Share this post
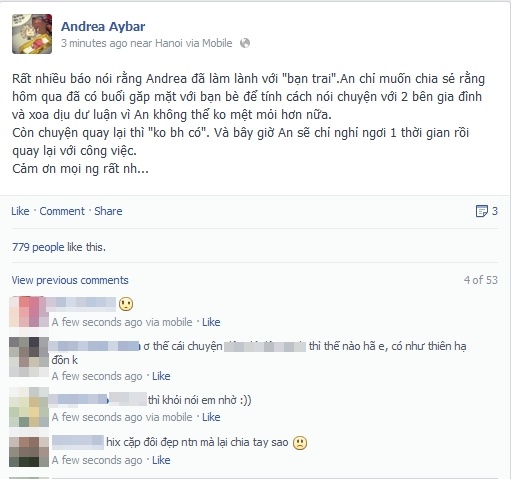Image resolution: width=511 pixels, height=479 pixels. 108,211
